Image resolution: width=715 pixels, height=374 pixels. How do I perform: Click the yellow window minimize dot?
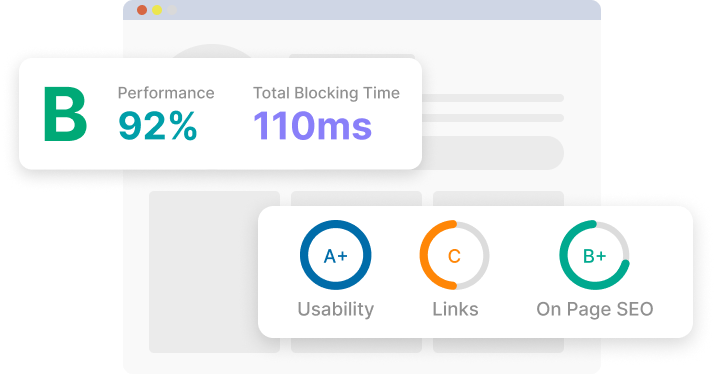pos(157,10)
